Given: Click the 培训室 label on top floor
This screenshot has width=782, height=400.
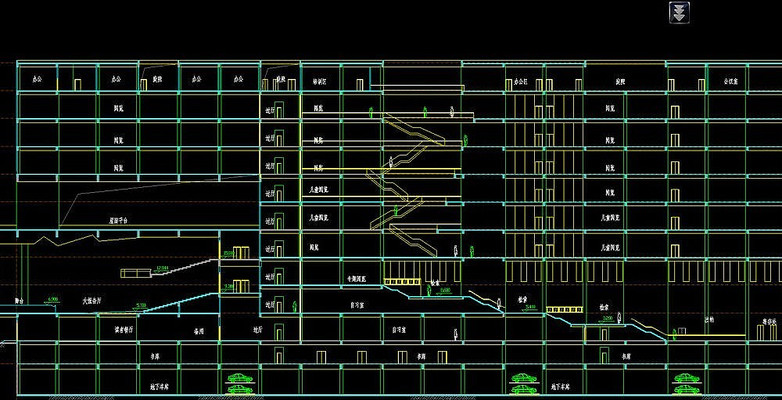Looking at the screenshot, I should coord(323,78).
